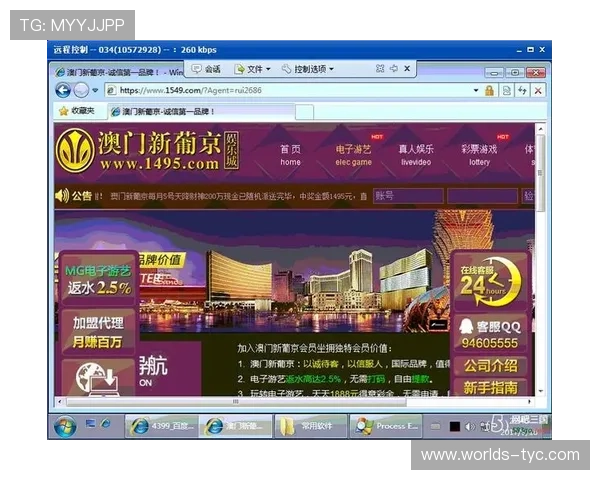Click the vertical scrollbar down arrow
Viewport: 600px width, 480px height.
tap(540, 391)
